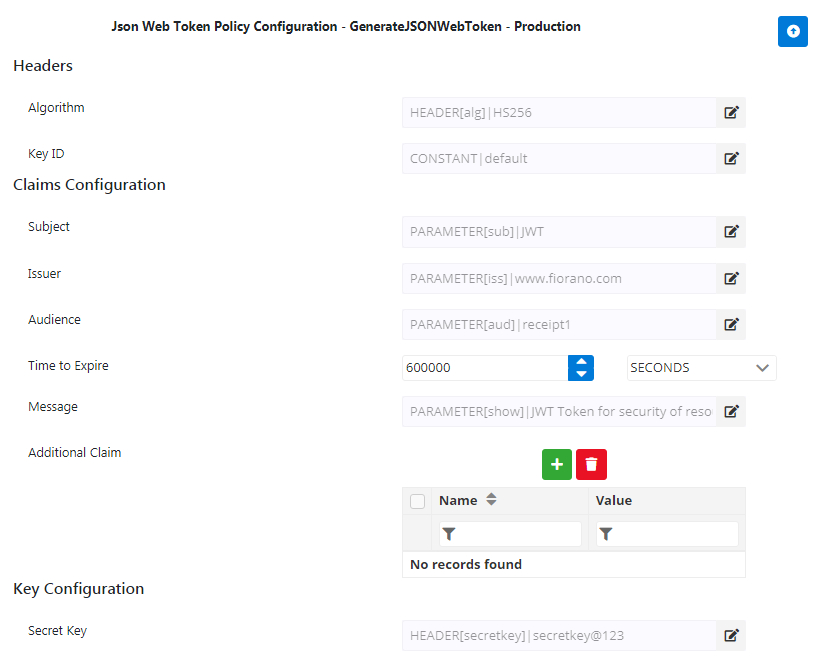The image size is (827, 666).
Task: Click the blue upload arrow button
Action: tap(792, 32)
